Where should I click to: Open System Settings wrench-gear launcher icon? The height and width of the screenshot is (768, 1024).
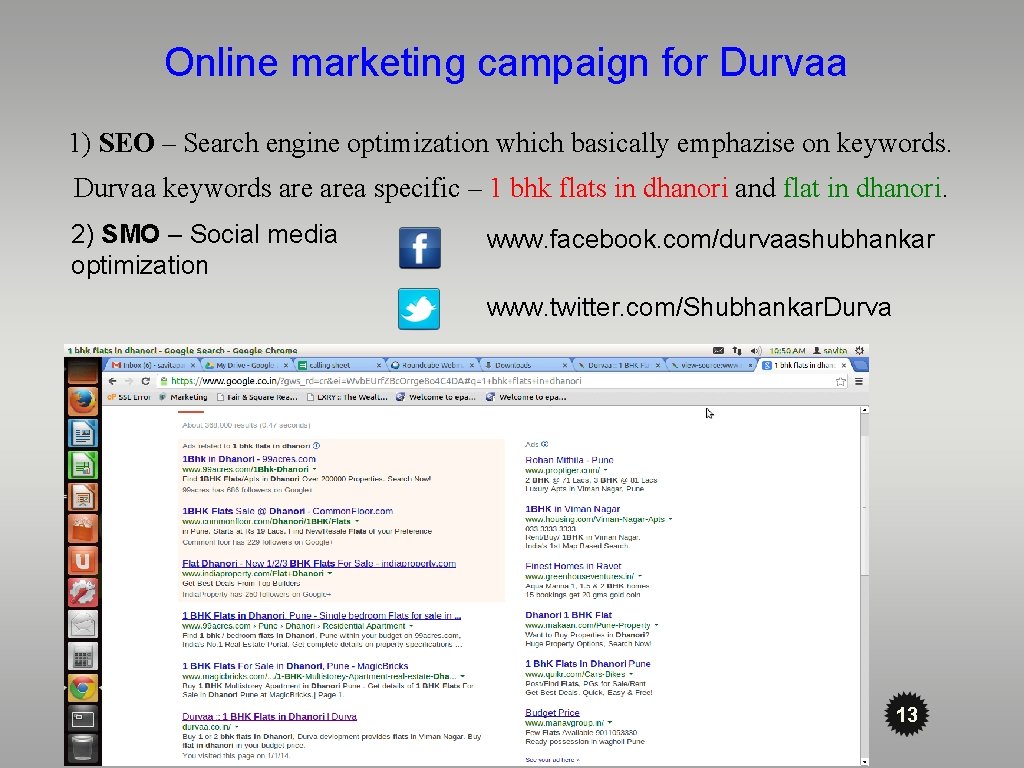pyautogui.click(x=83, y=592)
